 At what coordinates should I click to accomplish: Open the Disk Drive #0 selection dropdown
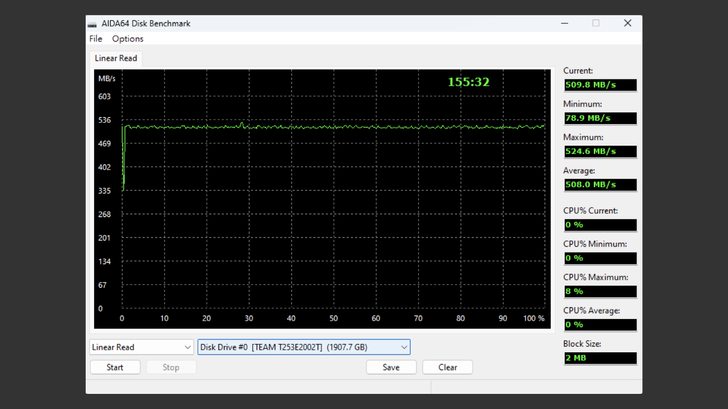click(303, 347)
